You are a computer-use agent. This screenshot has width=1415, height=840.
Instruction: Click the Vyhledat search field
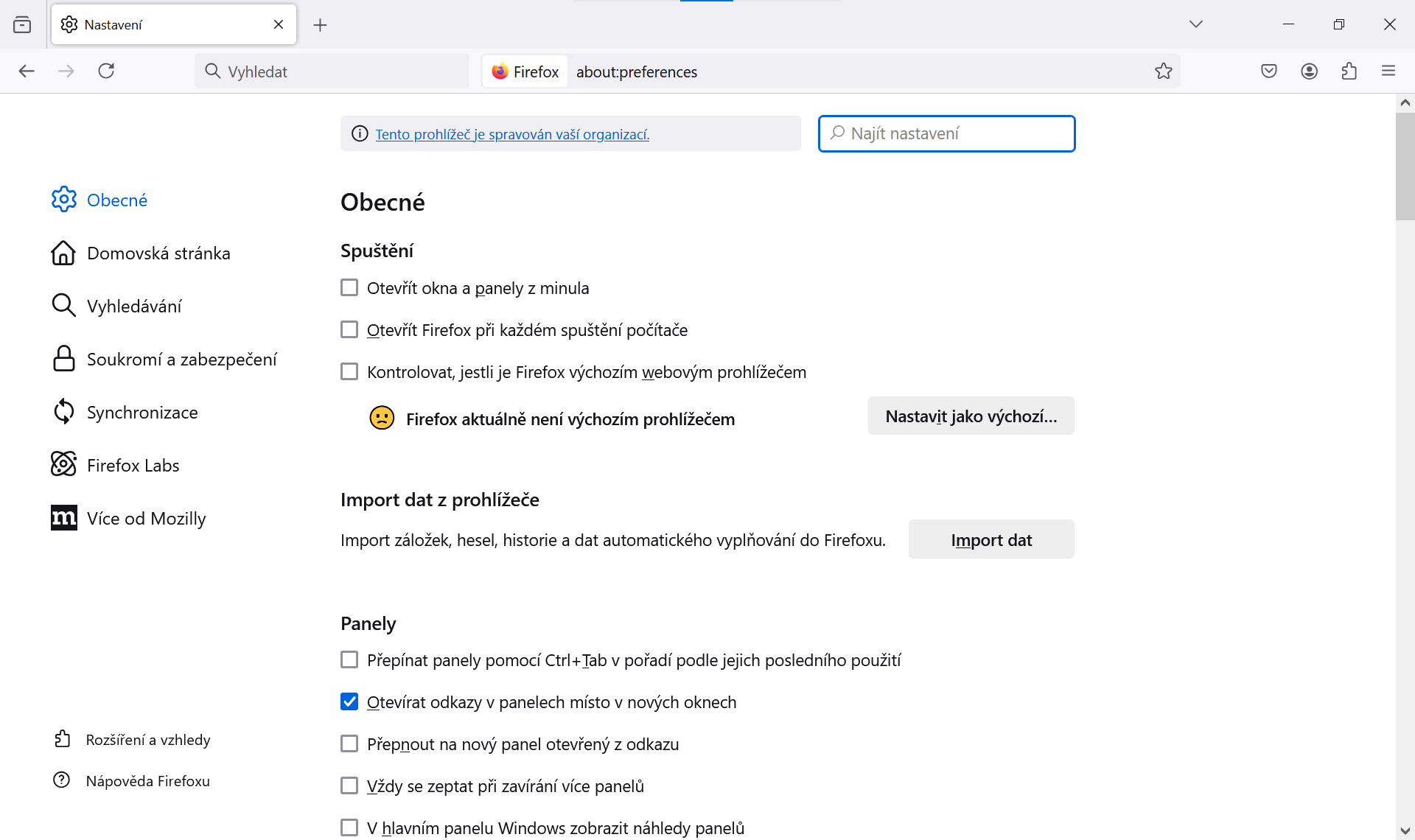click(x=332, y=71)
